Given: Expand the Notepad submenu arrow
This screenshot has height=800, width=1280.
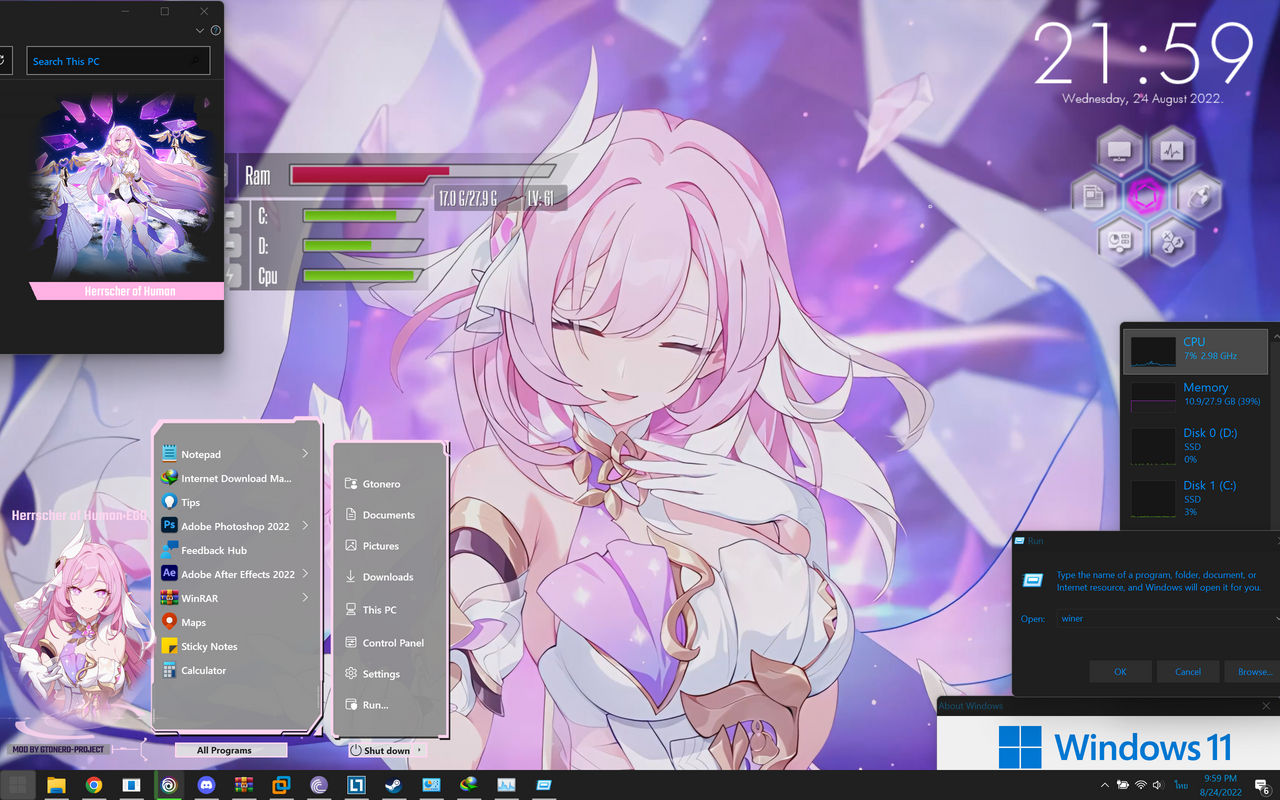Looking at the screenshot, I should tap(305, 454).
